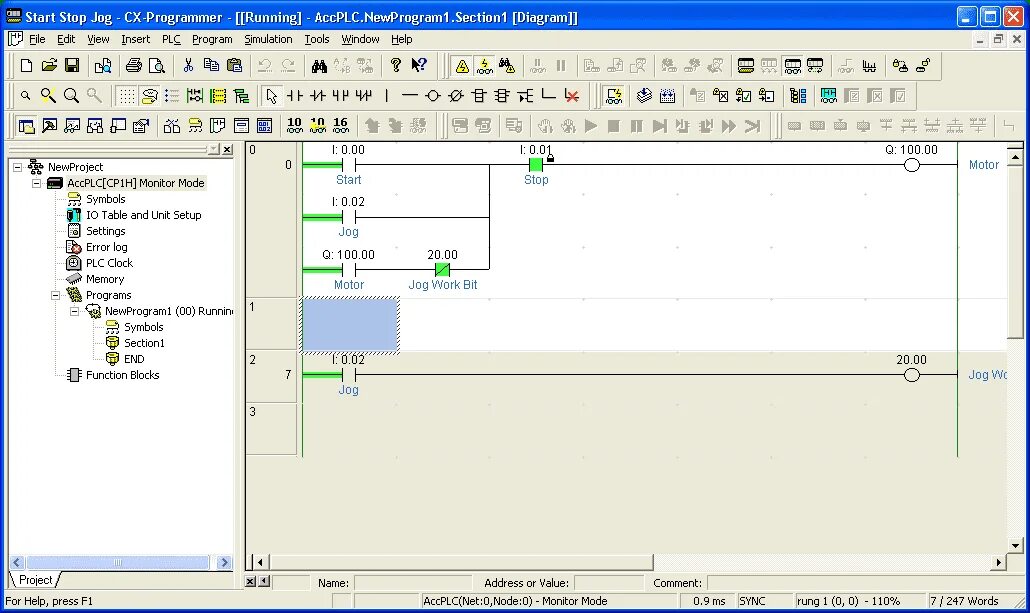The image size is (1030, 613).
Task: Open the PLC menu
Action: [171, 39]
